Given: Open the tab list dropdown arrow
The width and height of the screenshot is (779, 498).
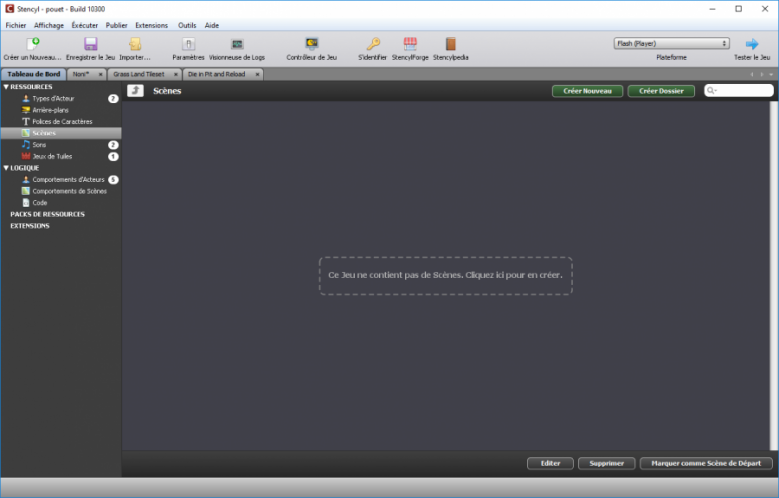Looking at the screenshot, I should [x=771, y=75].
